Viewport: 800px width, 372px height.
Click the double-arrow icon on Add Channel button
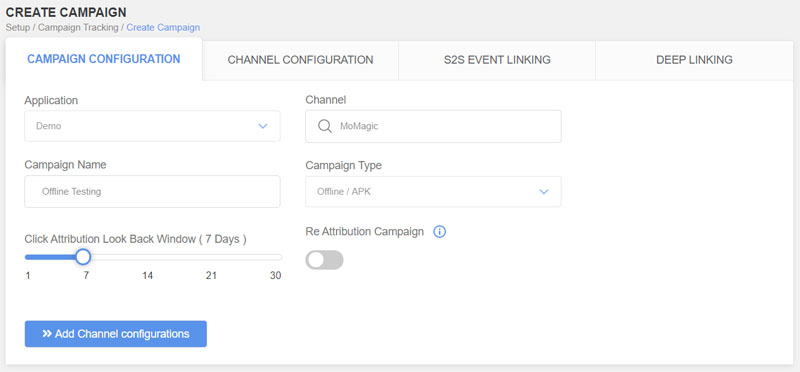[47, 334]
